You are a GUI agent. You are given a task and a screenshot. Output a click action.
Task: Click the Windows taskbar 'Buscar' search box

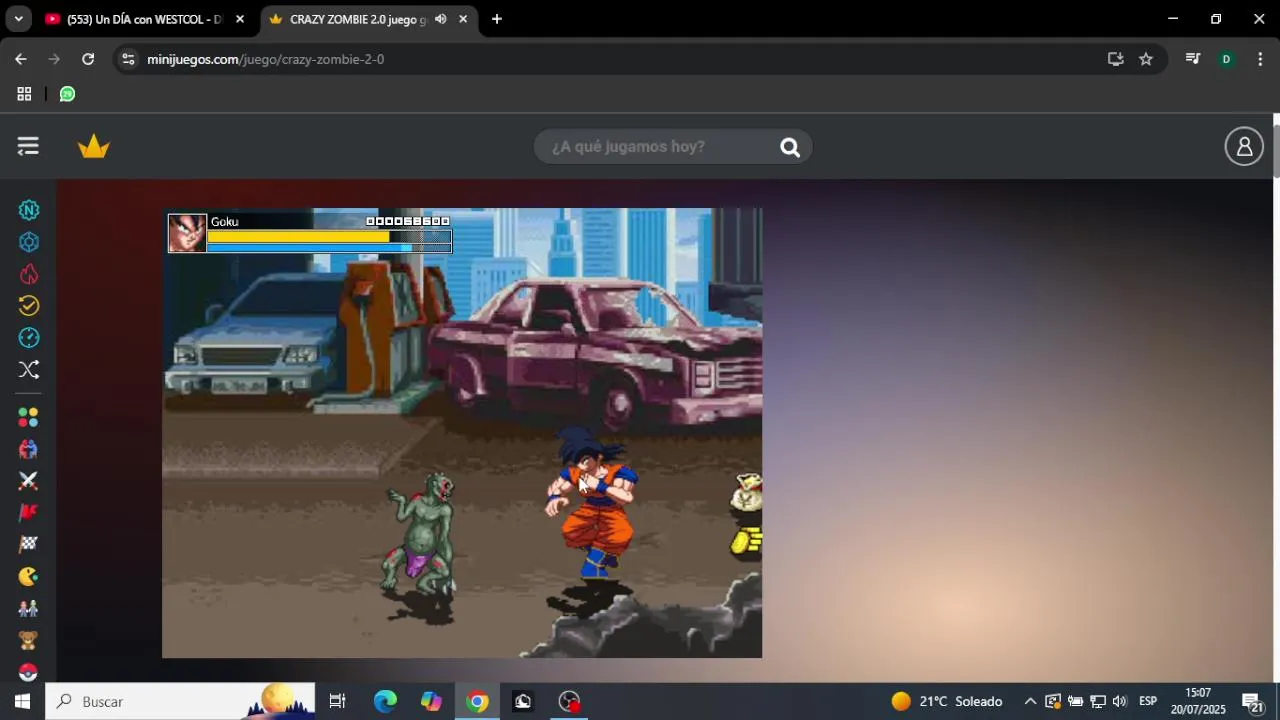181,701
